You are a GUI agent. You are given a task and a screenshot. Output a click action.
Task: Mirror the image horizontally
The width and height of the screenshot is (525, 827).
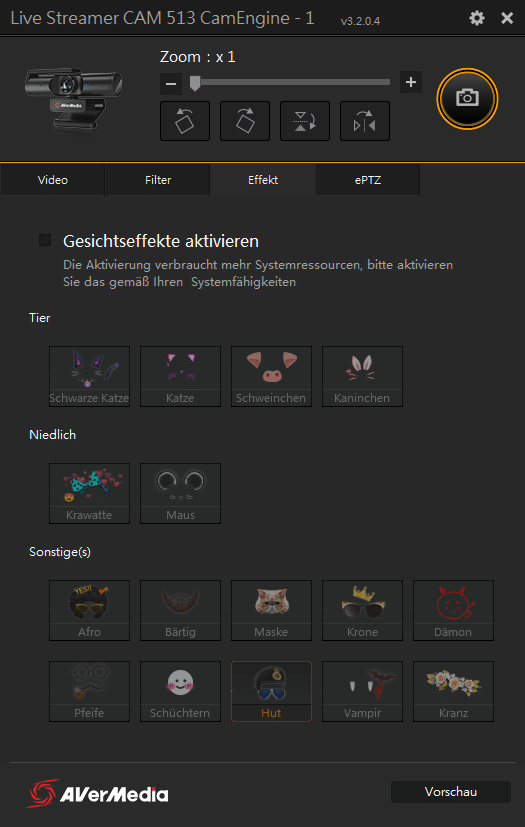(x=365, y=121)
